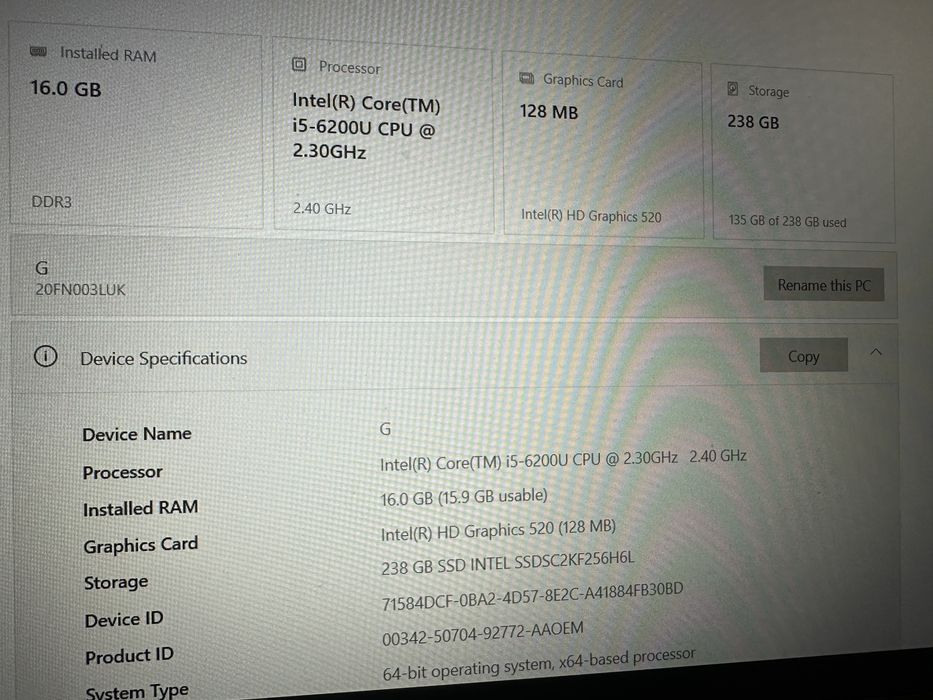
Task: Select the 16.0 GB RAM value
Action: (65, 89)
